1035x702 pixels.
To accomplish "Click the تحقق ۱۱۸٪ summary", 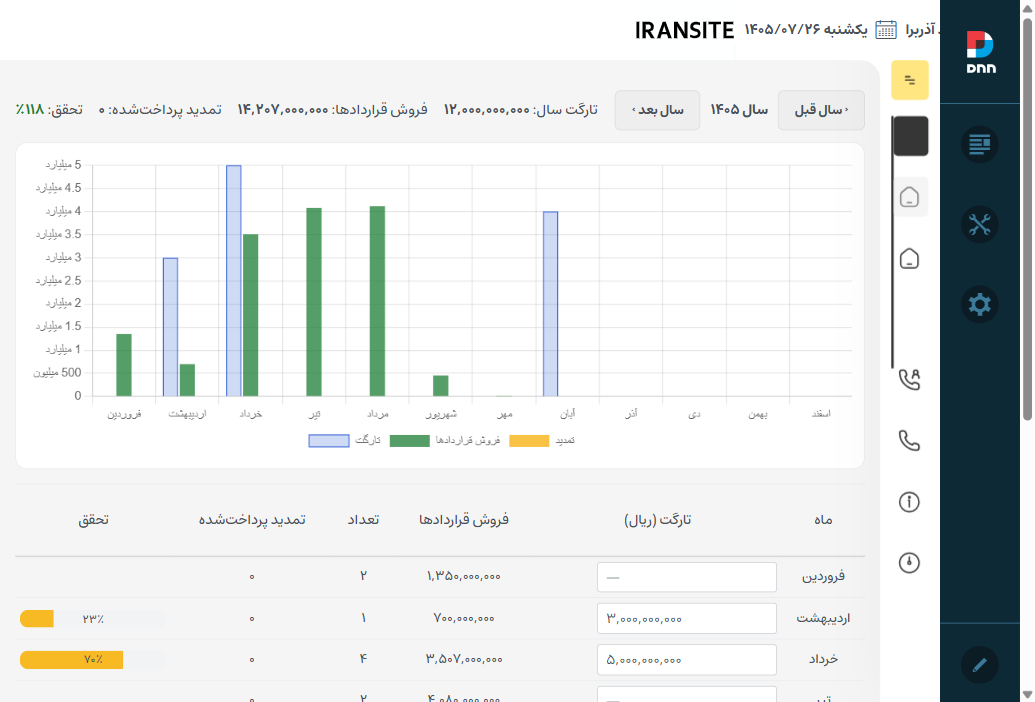I will 50,110.
